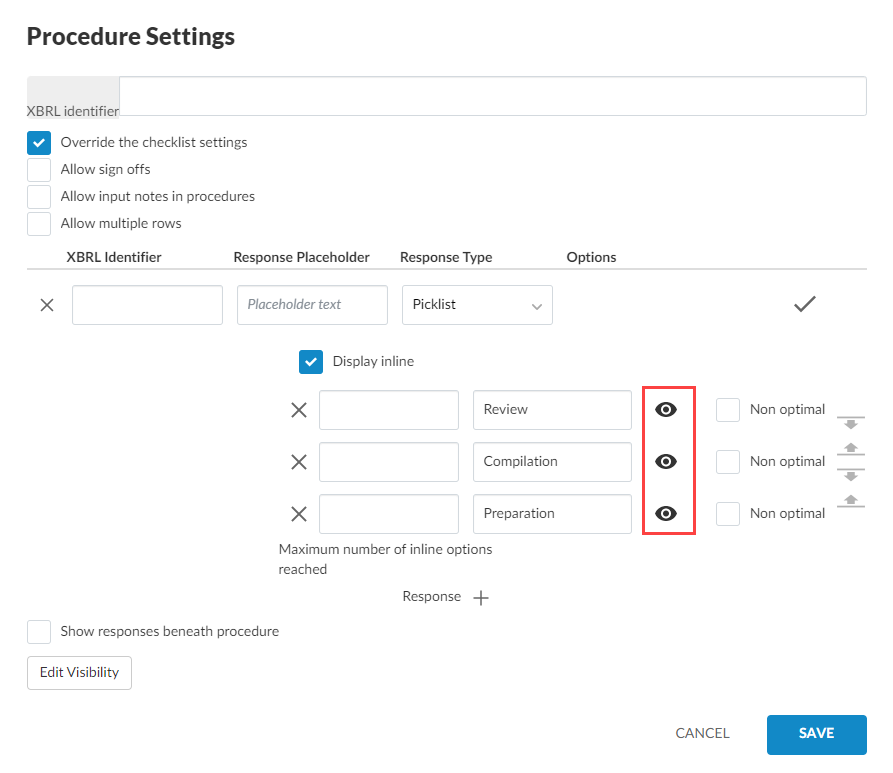
Task: Enable Allow sign offs
Action: click(39, 170)
